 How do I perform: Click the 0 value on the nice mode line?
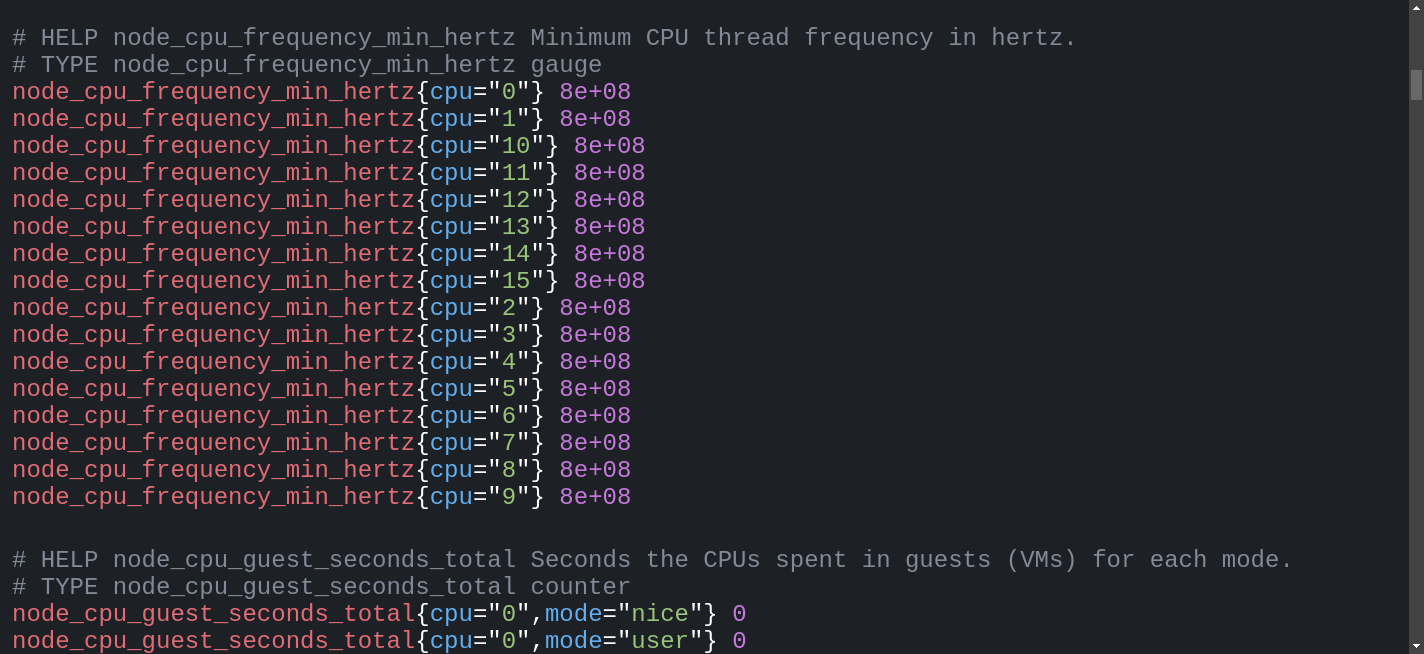pos(739,614)
